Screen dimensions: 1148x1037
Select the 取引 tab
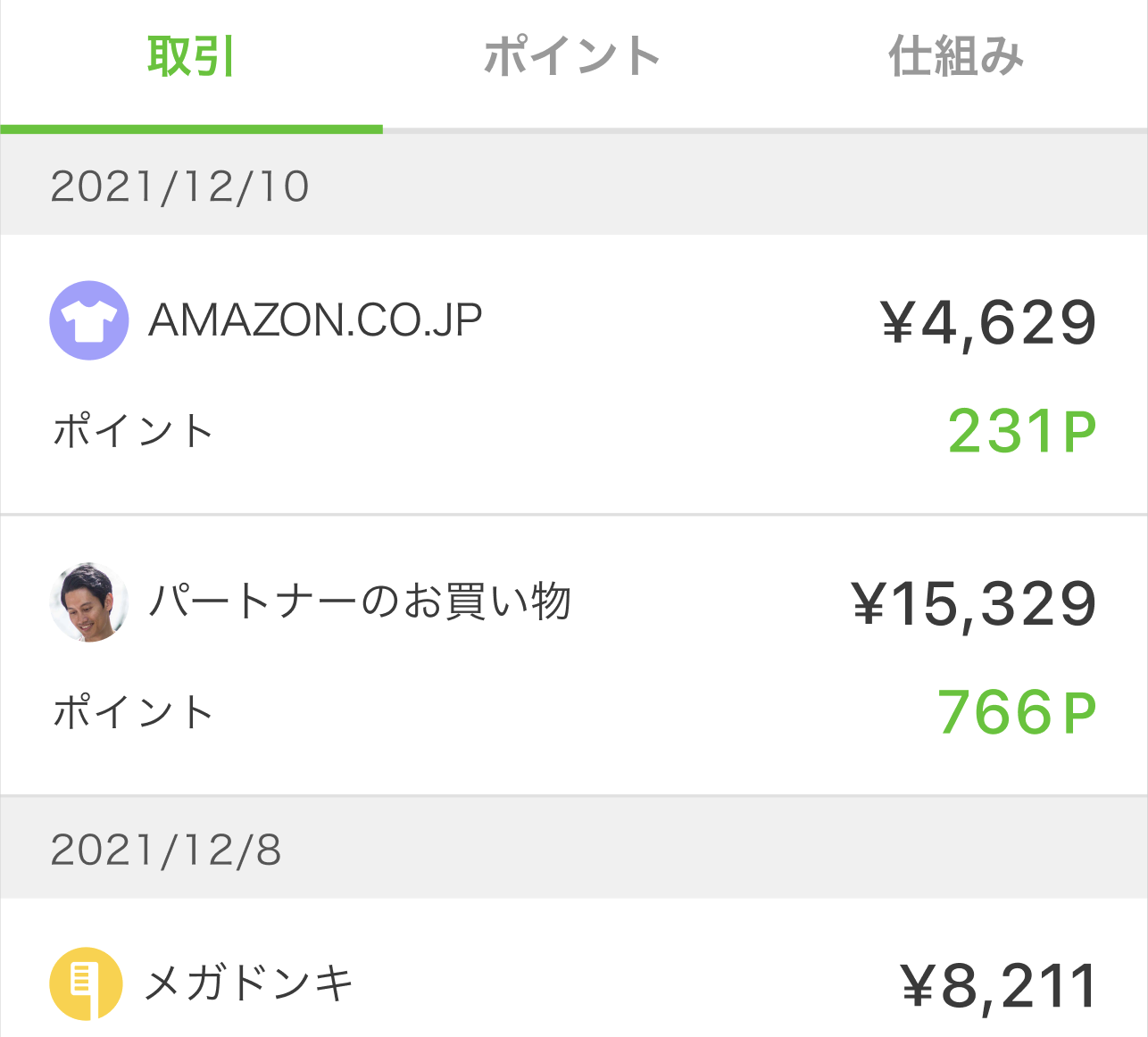pos(191,57)
